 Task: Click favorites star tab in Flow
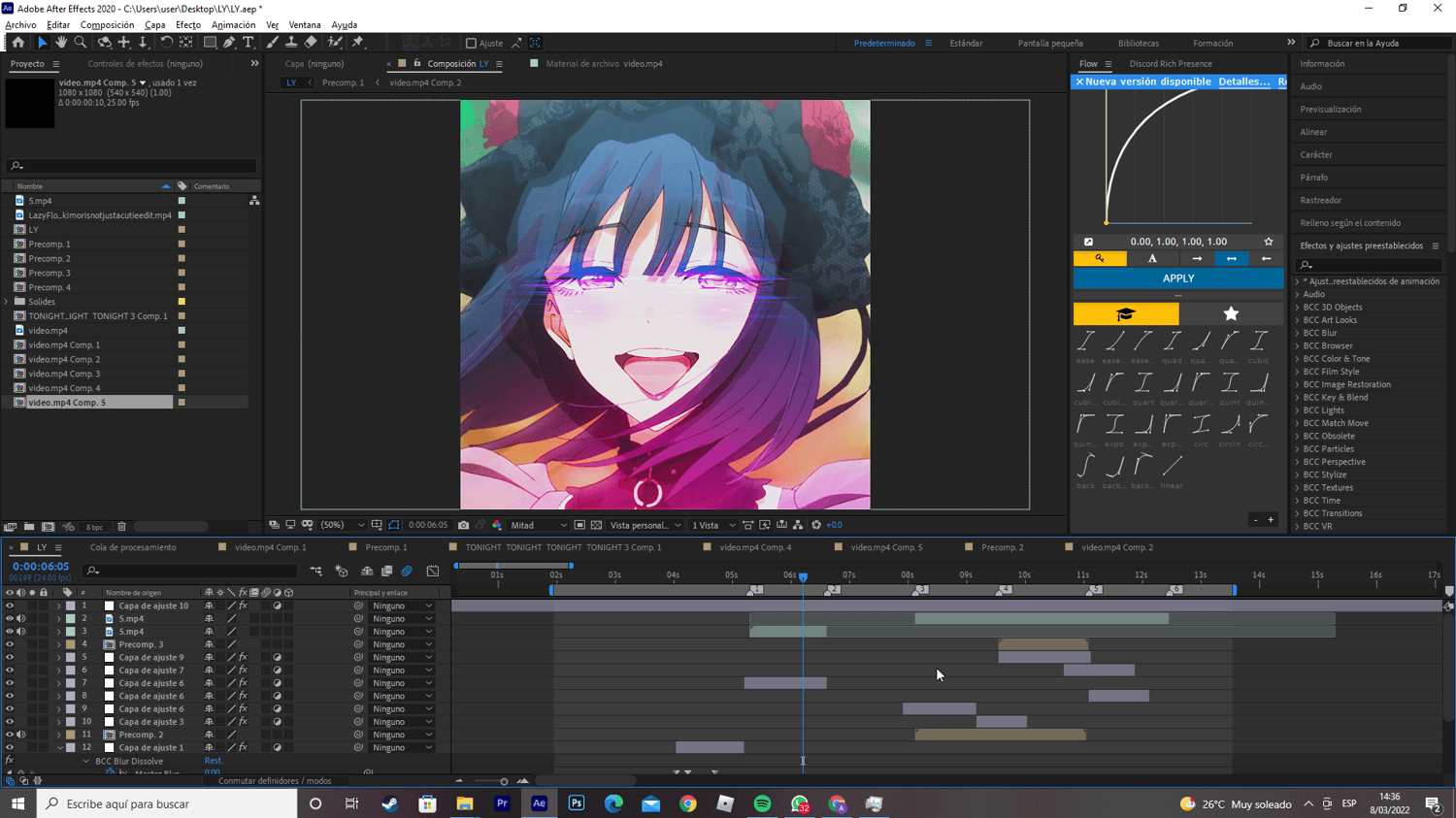(1231, 313)
